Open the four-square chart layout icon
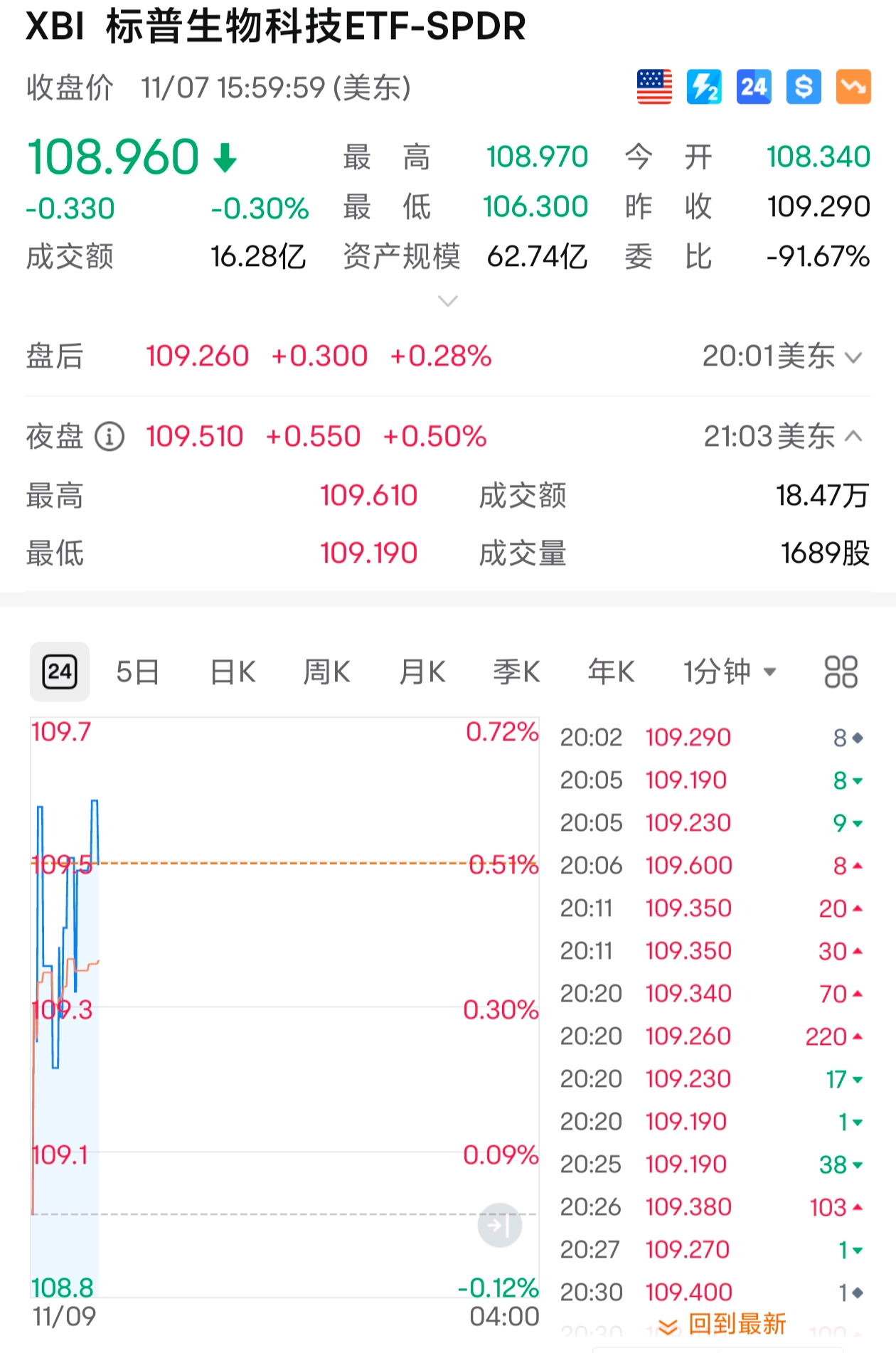Viewport: 896px width, 1353px height. 841,672
